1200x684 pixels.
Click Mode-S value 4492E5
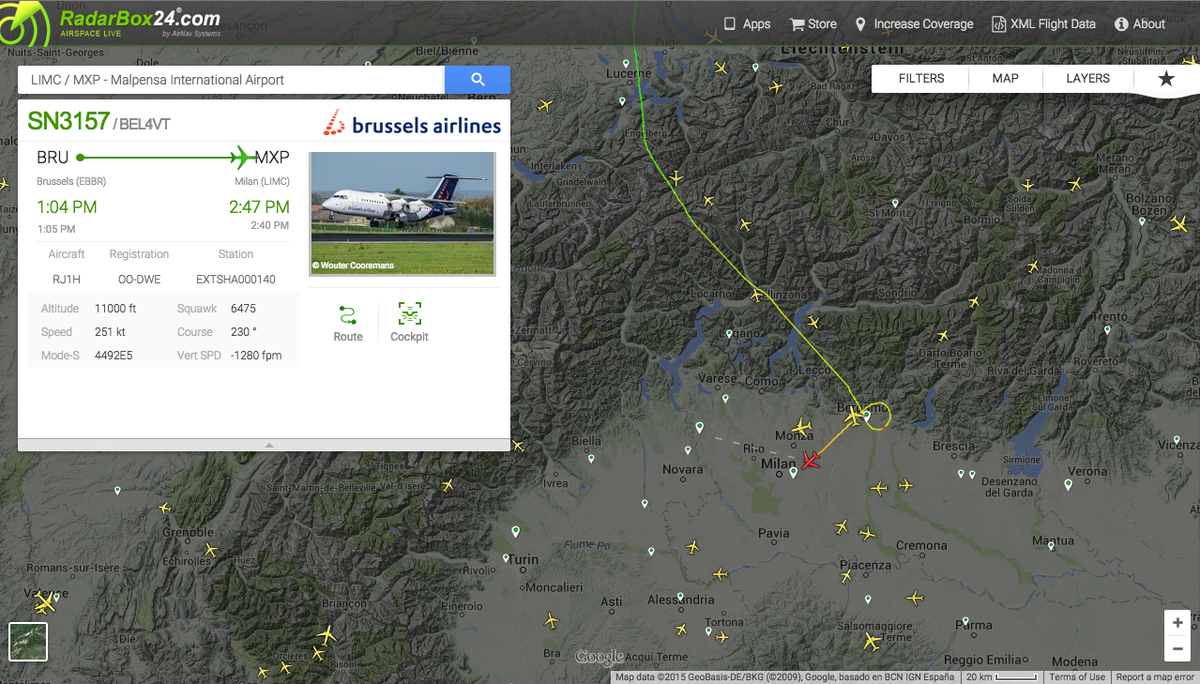click(114, 355)
